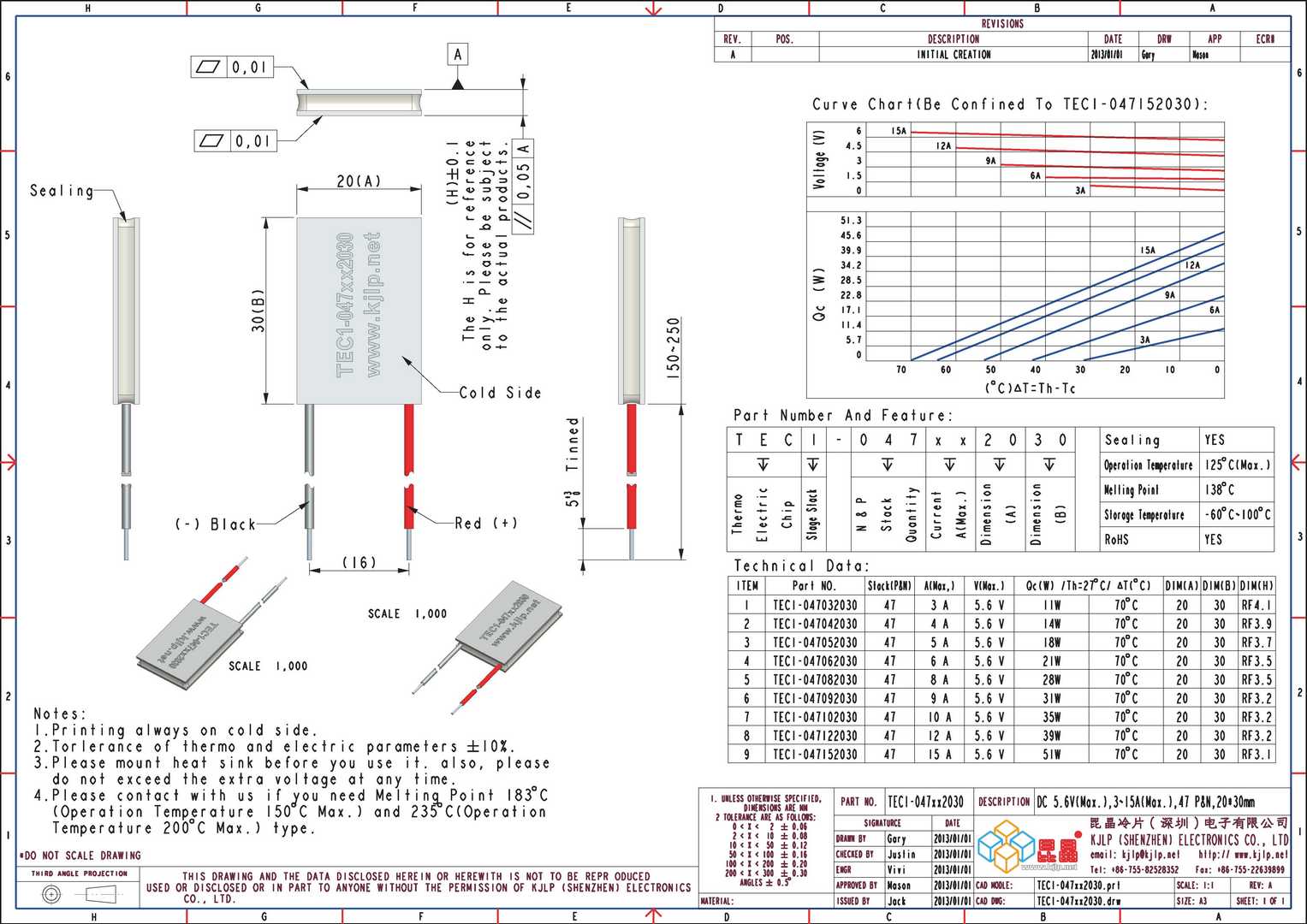This screenshot has width=1307, height=924.
Task: Click part number TEC1-047082030
Action: click(815, 680)
